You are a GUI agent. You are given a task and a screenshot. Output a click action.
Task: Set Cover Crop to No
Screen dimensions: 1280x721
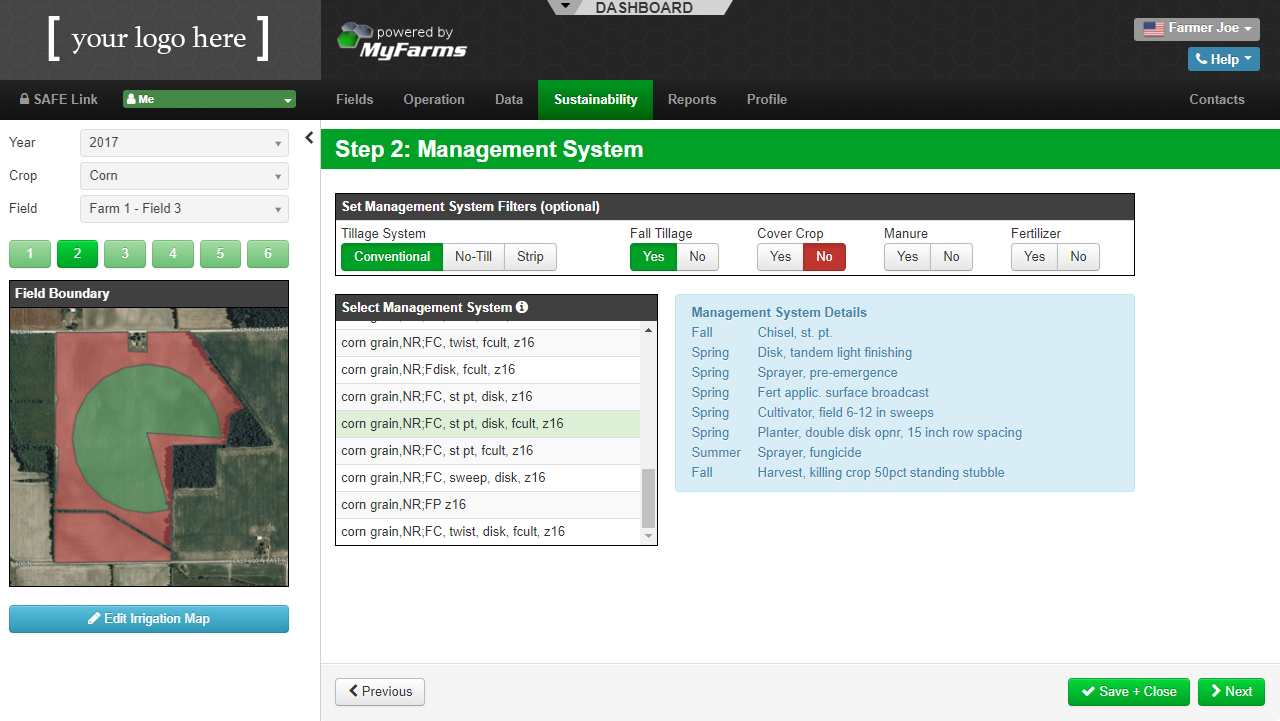point(824,257)
